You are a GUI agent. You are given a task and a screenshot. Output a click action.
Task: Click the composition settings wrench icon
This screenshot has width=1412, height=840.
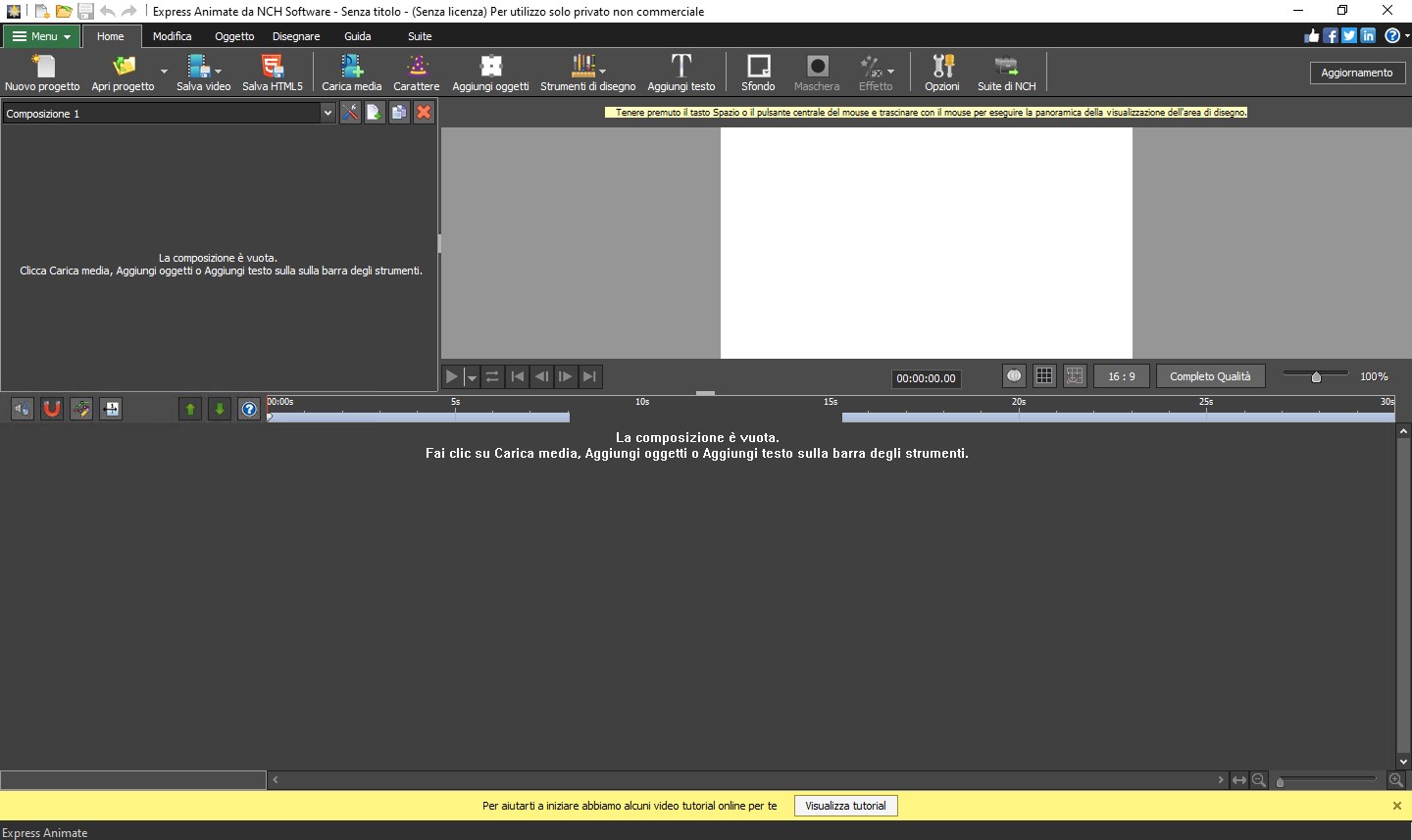(x=350, y=113)
